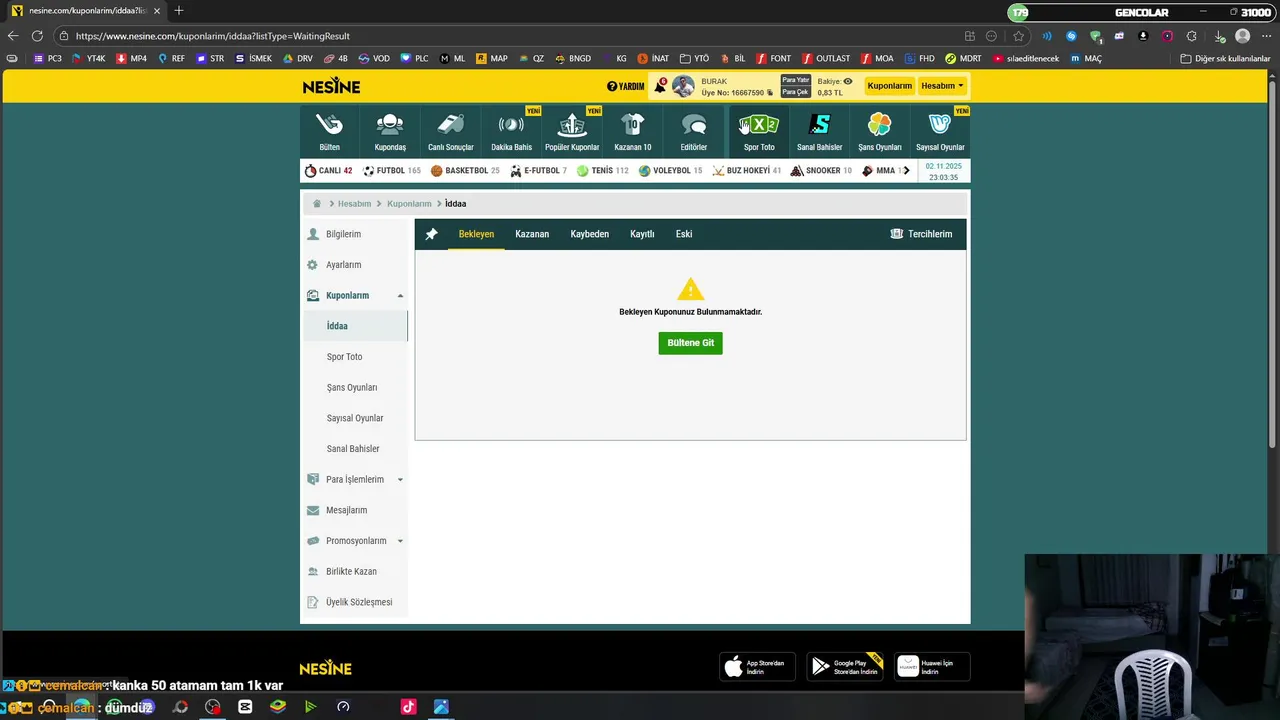This screenshot has width=1280, height=720.
Task: Click the pin icon in coupon tabs
Action: coord(431,234)
